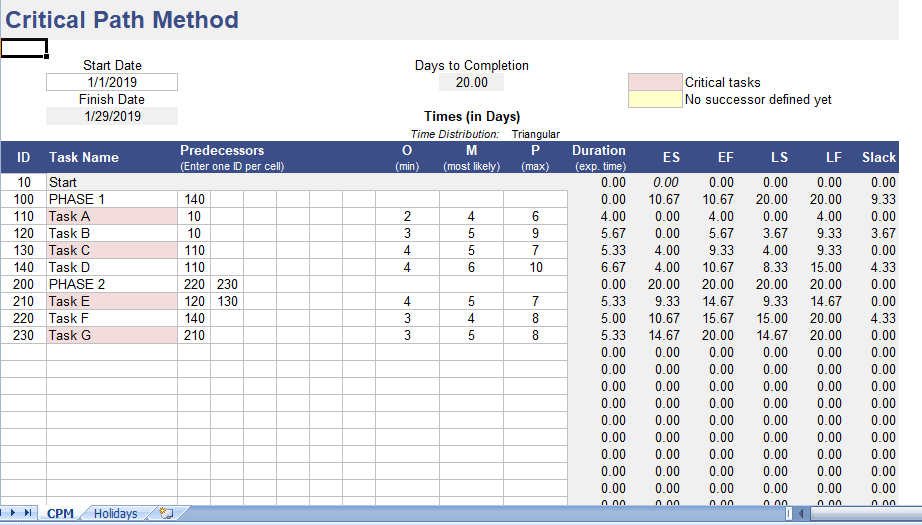Select the Finish Date cell 1/29/2019
Image resolution: width=922 pixels, height=525 pixels.
(112, 116)
